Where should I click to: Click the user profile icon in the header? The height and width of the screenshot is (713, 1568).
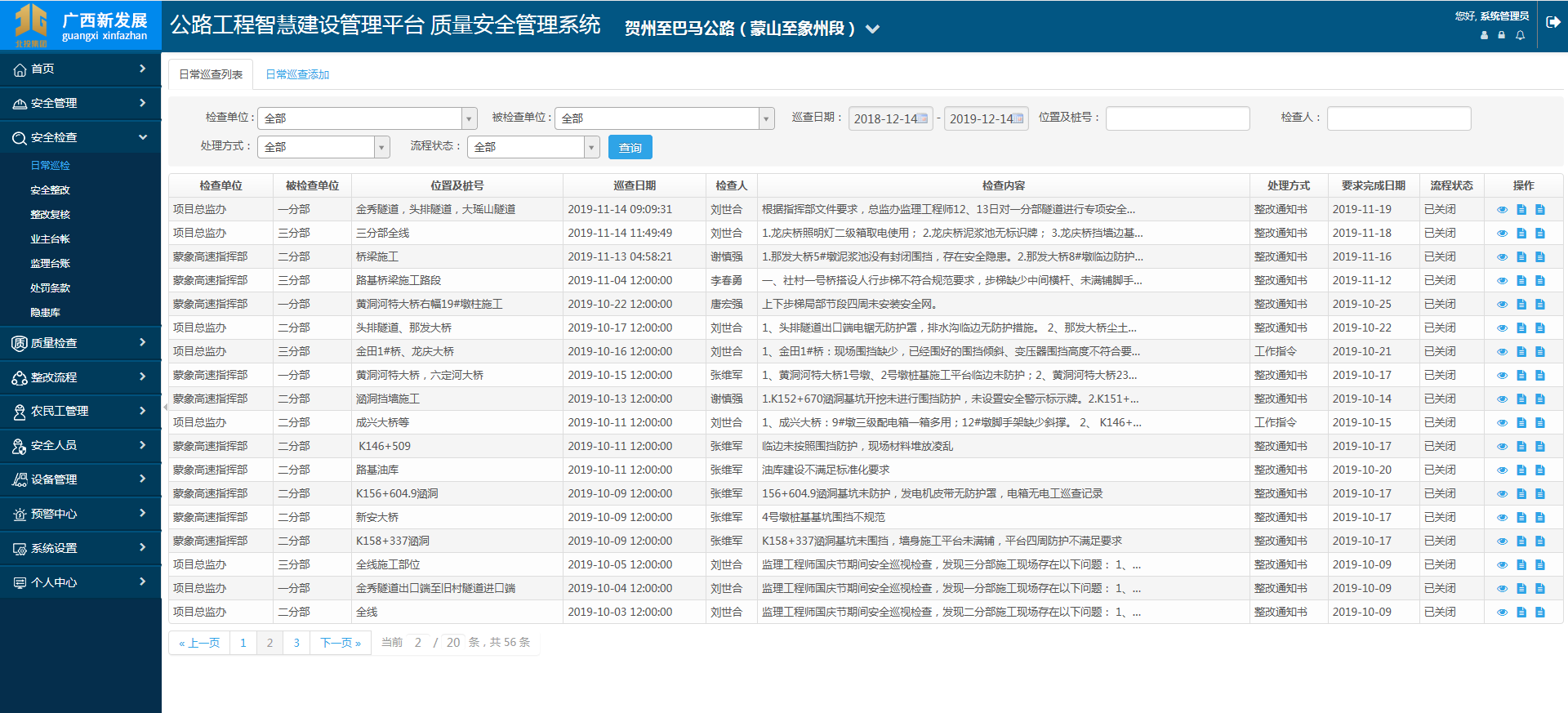coord(1484,35)
